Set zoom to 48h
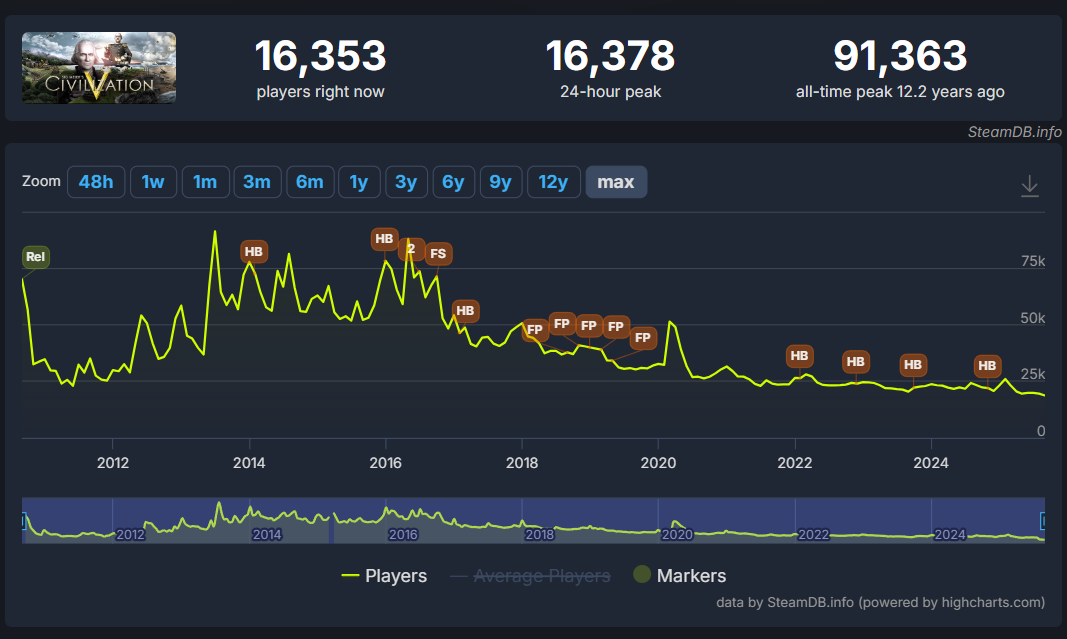Viewport: 1067px width, 639px height. pos(96,182)
